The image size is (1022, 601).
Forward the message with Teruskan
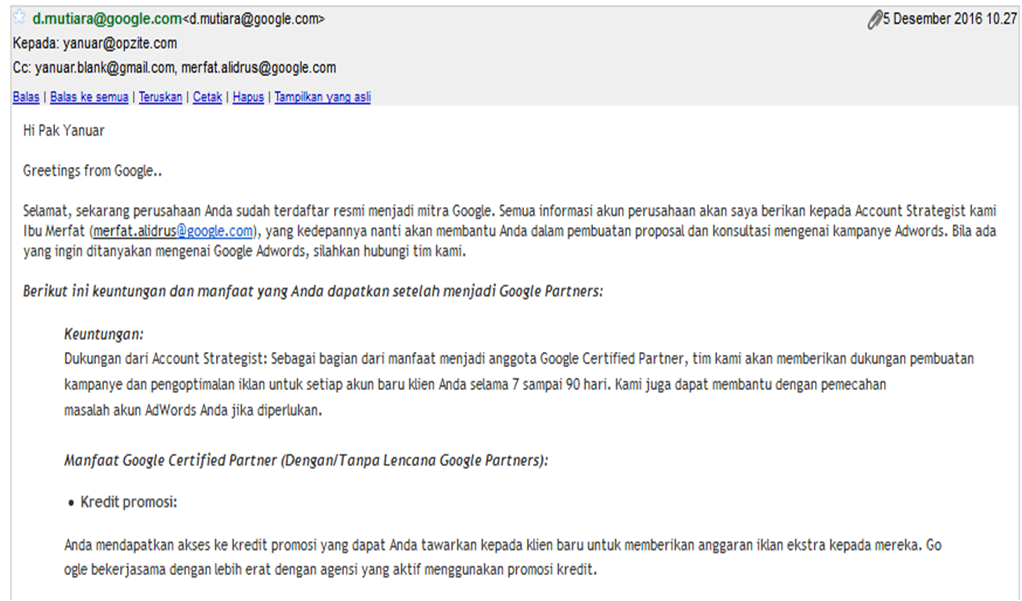tap(160, 97)
